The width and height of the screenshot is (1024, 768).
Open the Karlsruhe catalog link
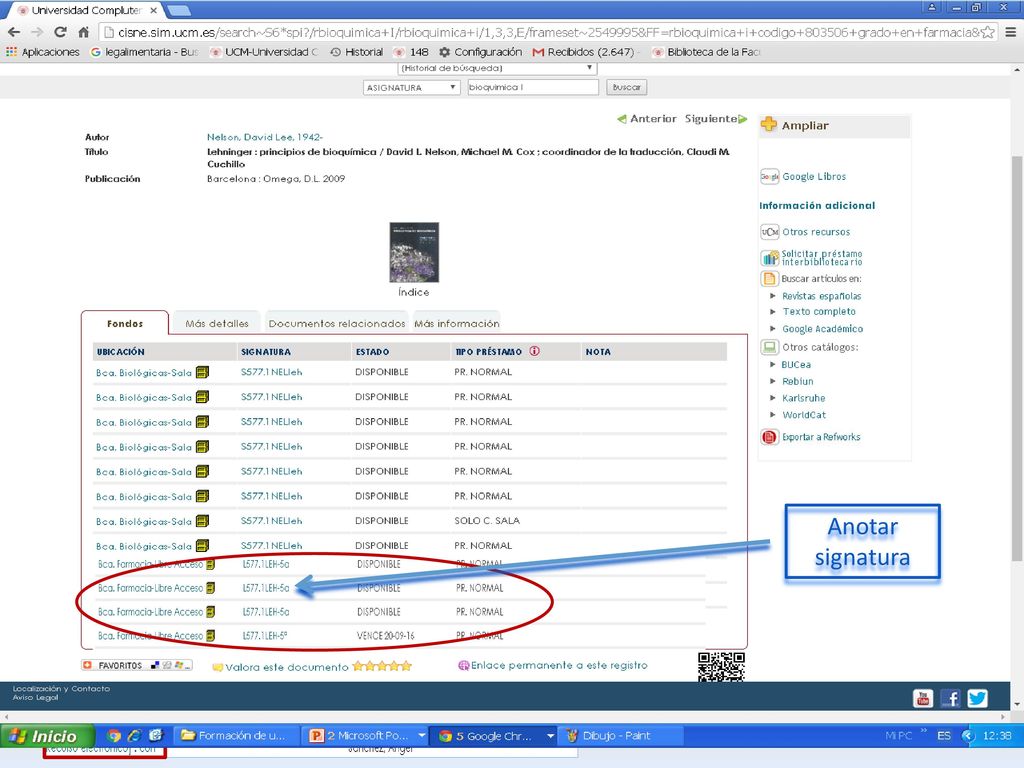tap(804, 398)
